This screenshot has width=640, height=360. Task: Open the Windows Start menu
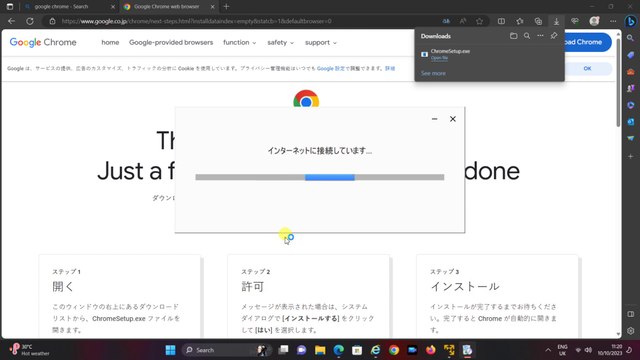(x=171, y=350)
